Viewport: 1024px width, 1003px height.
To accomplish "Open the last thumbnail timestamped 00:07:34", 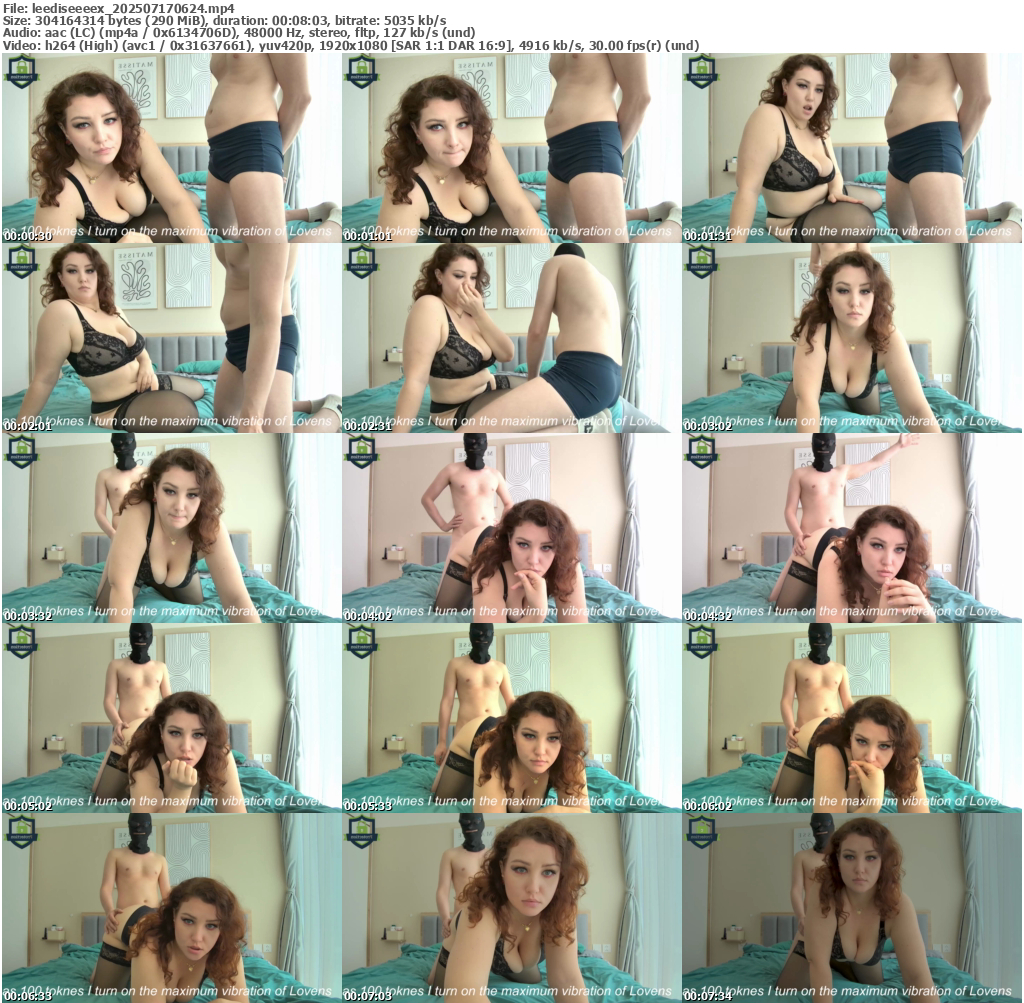I will (x=851, y=907).
